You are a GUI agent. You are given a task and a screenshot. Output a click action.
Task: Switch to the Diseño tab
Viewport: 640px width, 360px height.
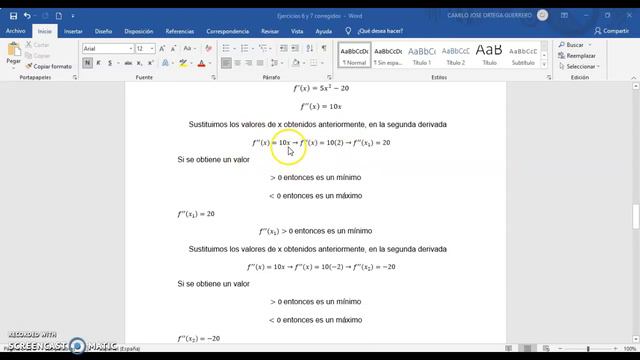click(x=103, y=31)
